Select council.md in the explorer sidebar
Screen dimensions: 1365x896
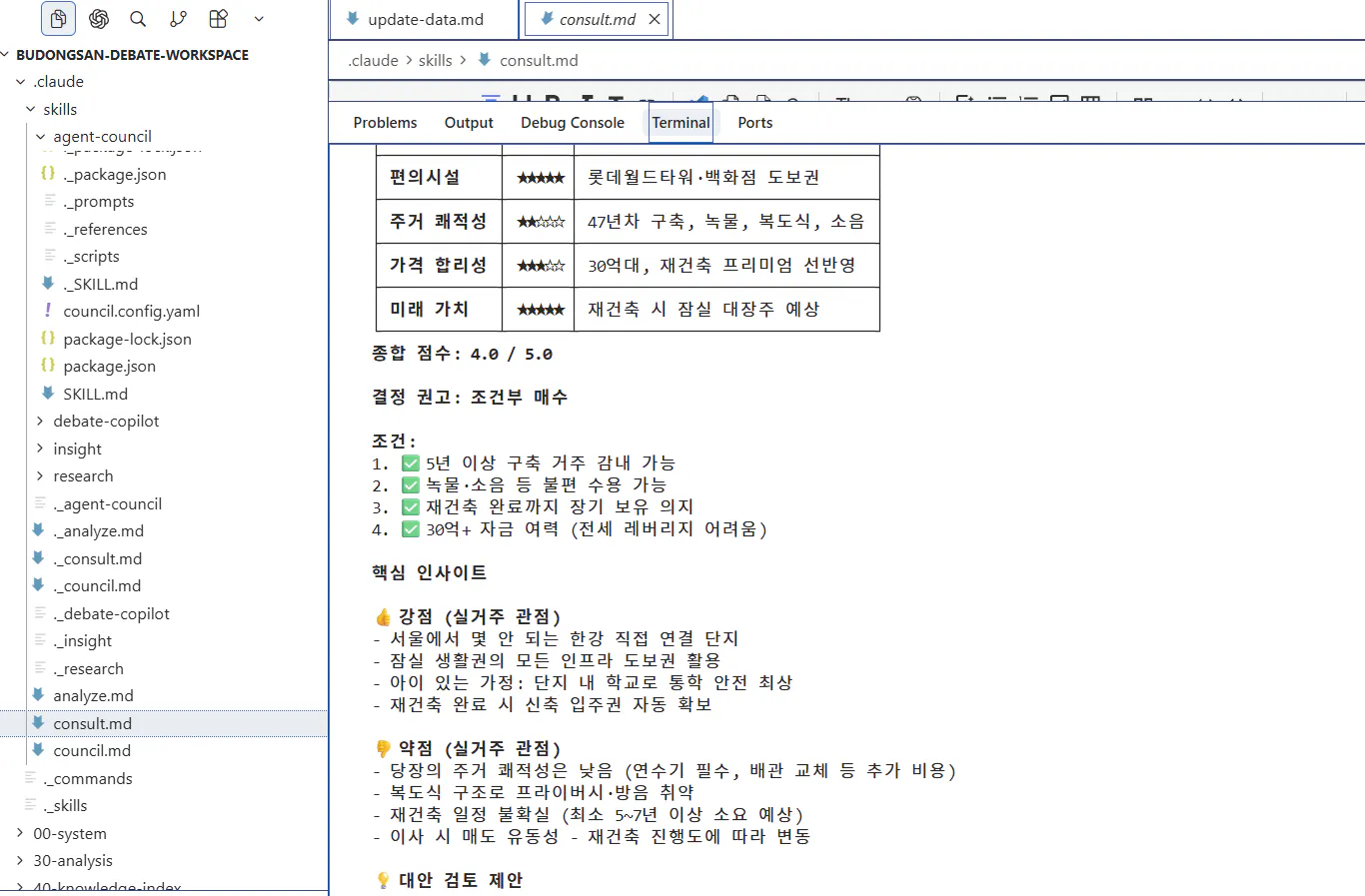coord(92,750)
